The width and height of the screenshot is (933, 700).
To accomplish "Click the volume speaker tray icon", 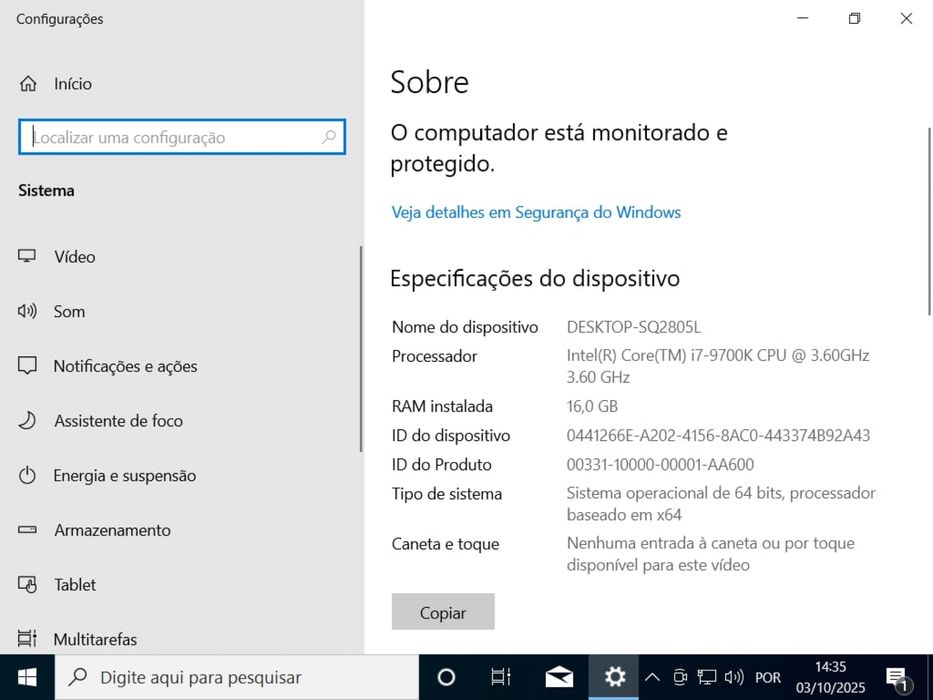I will 734,677.
